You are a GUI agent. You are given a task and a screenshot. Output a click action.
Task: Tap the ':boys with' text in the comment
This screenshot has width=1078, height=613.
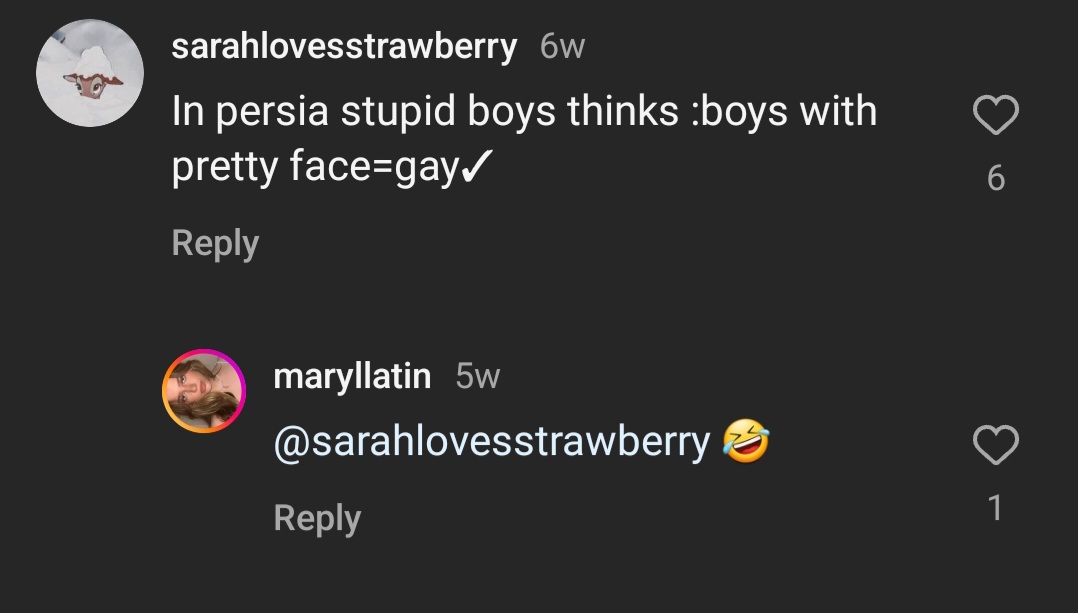pyautogui.click(x=784, y=111)
